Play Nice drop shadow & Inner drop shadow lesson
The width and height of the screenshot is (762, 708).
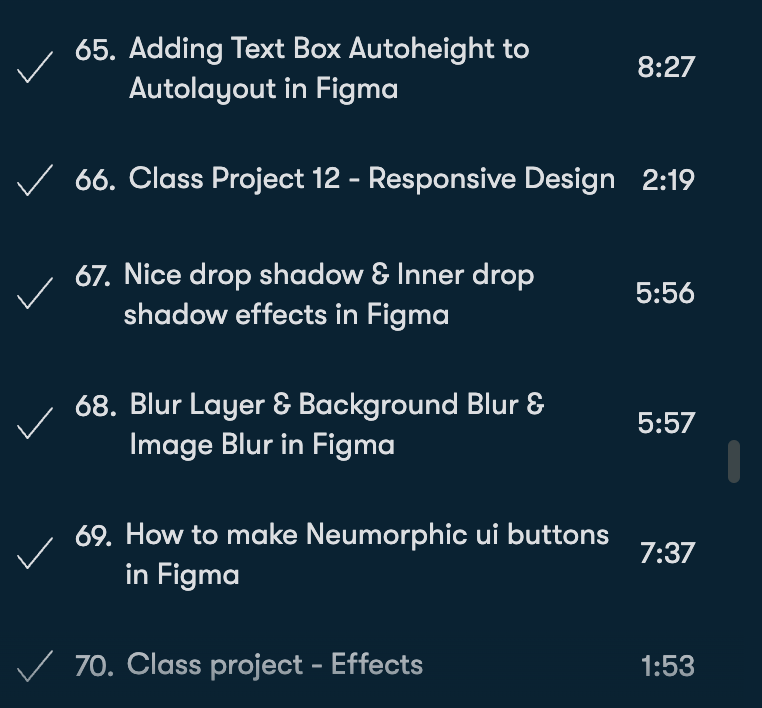pos(328,294)
